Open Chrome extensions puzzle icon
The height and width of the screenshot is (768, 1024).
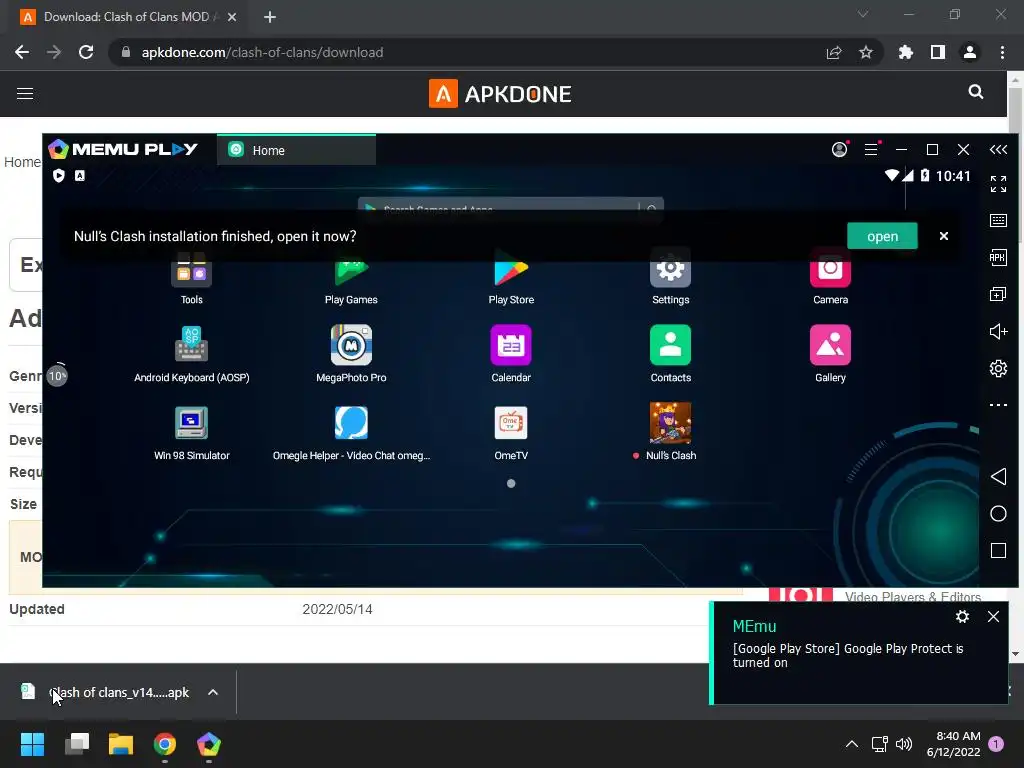click(x=905, y=52)
